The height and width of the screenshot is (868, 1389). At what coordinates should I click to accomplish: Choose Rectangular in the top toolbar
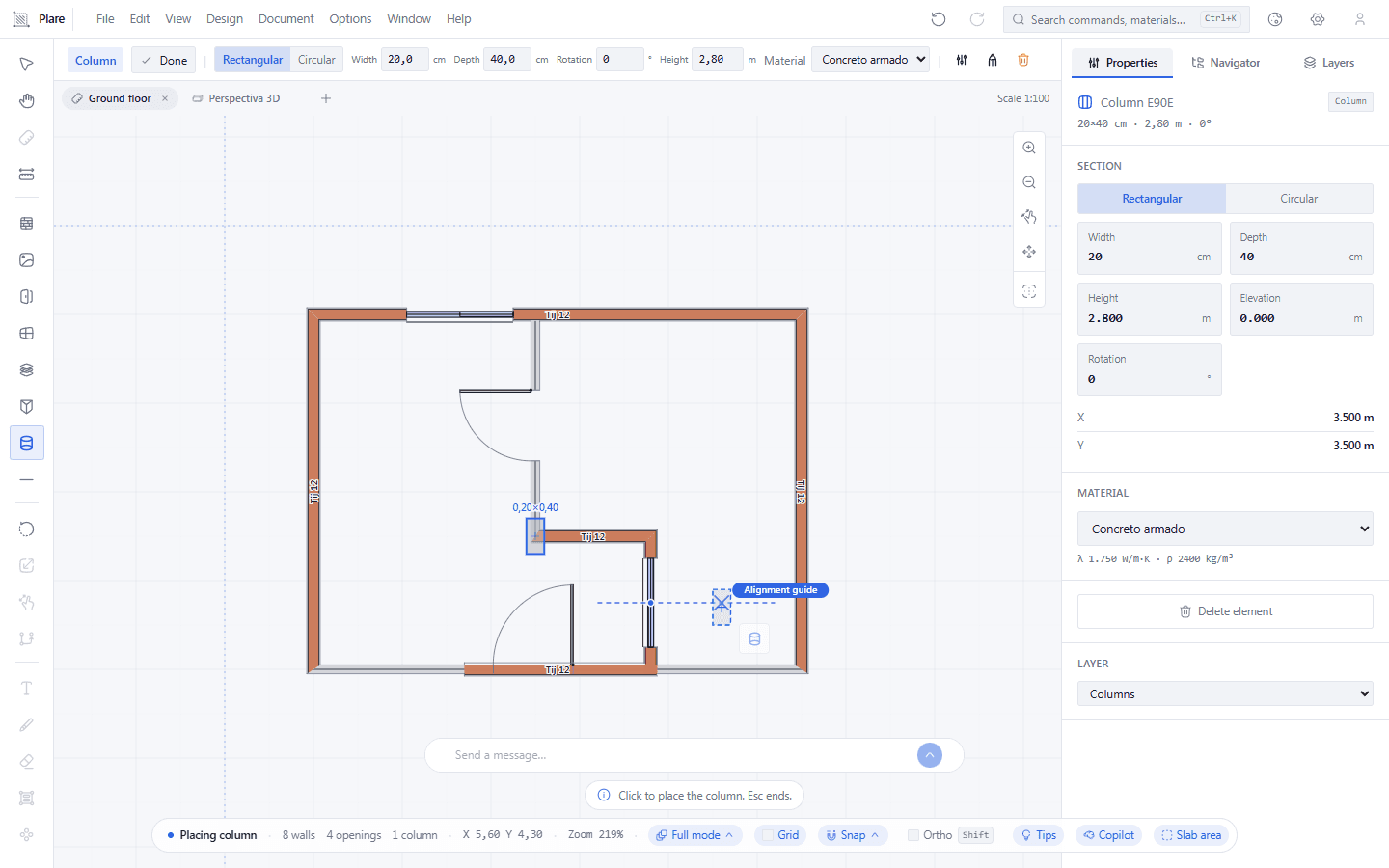pos(253,60)
